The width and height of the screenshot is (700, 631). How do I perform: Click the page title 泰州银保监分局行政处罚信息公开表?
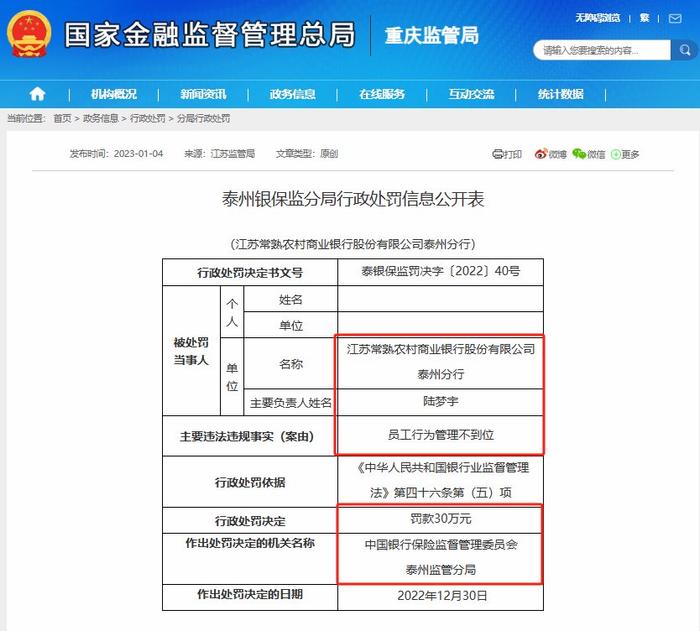pyautogui.click(x=353, y=199)
